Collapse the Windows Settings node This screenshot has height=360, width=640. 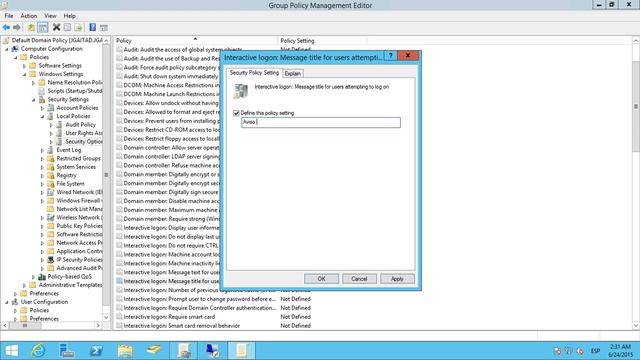(x=24, y=74)
